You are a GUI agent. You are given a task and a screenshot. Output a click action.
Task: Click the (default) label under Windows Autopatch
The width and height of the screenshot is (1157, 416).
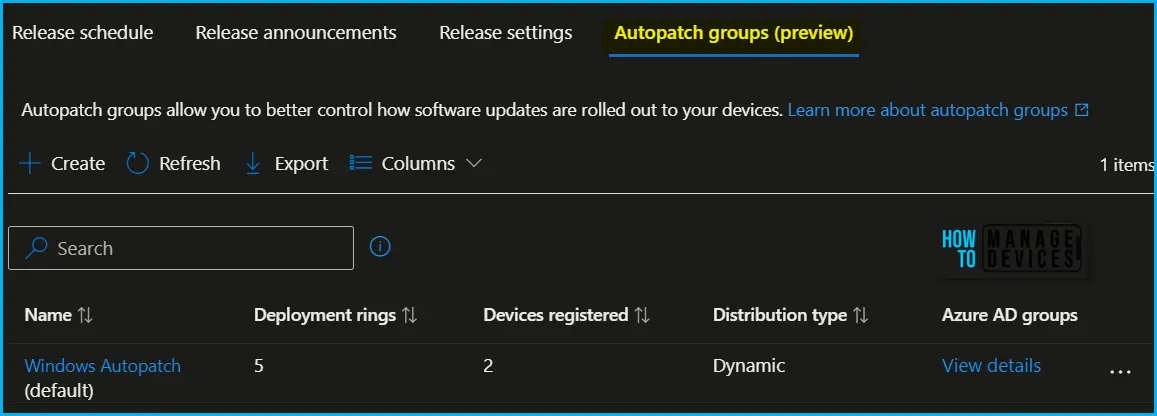tap(59, 391)
